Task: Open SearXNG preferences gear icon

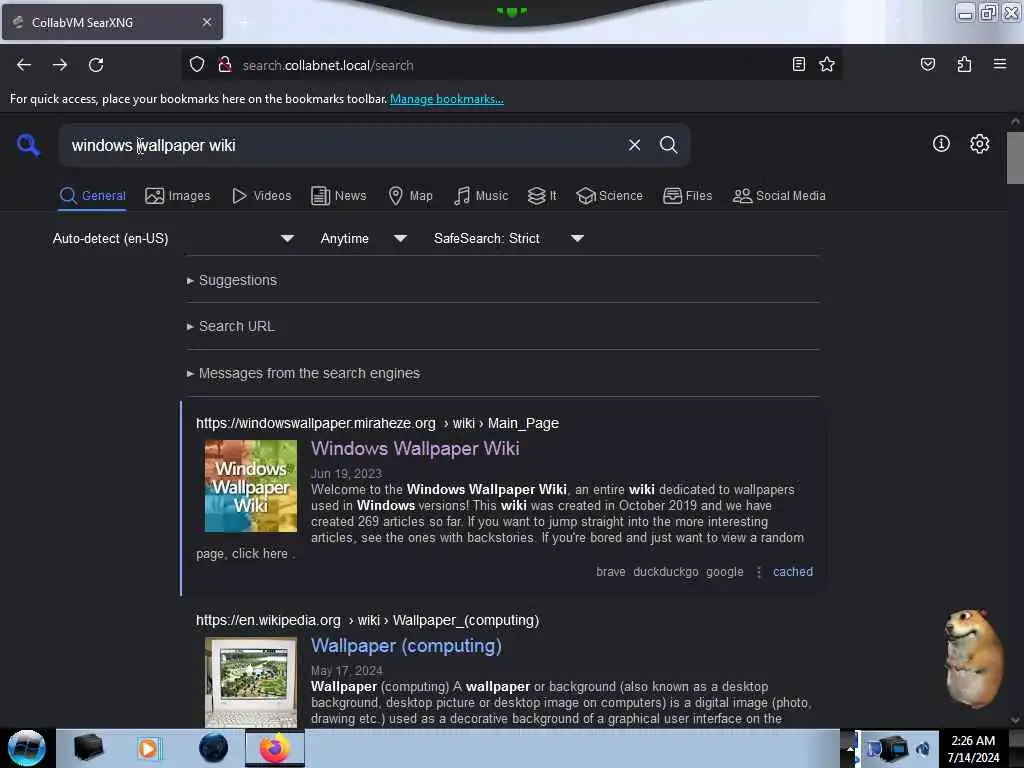Action: click(979, 144)
